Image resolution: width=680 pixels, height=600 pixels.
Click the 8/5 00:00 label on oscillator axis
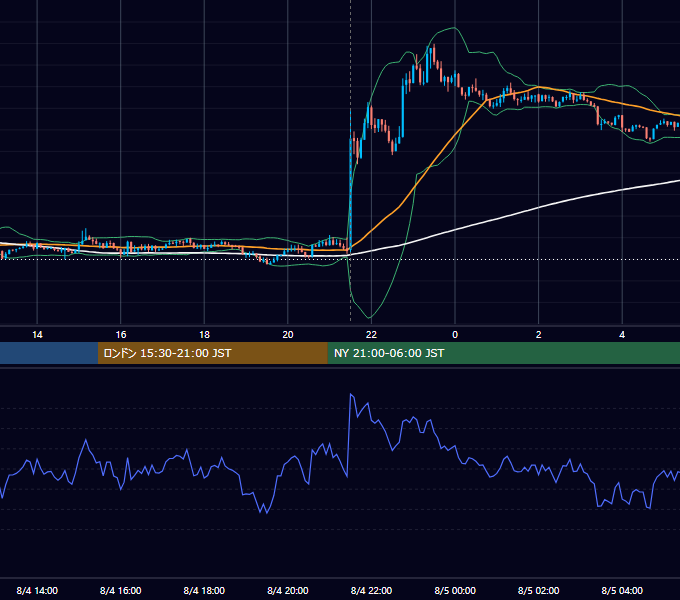point(455,590)
